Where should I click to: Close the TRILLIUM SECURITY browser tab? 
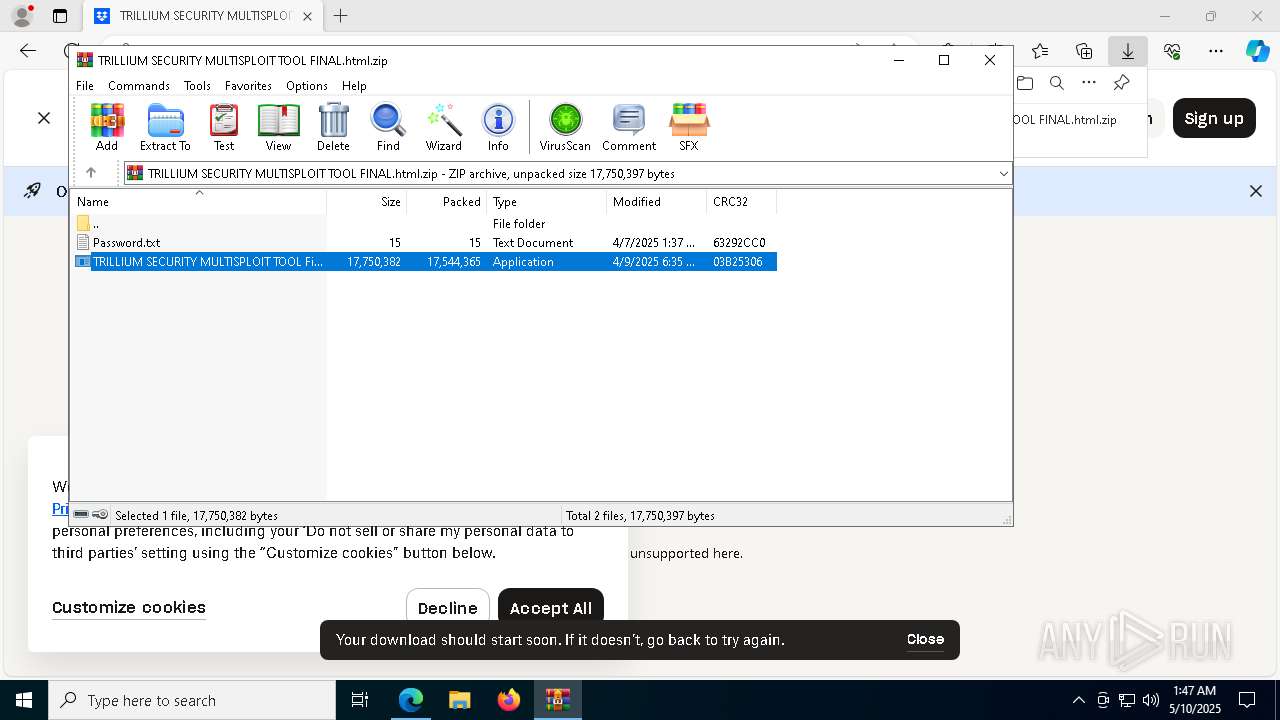tap(307, 16)
